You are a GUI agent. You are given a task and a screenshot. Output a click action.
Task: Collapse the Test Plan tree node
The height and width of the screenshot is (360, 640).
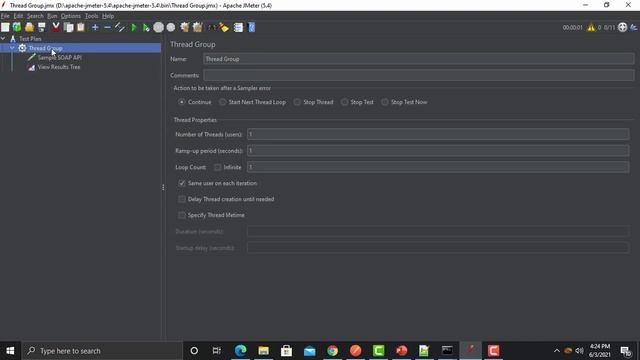(3, 38)
